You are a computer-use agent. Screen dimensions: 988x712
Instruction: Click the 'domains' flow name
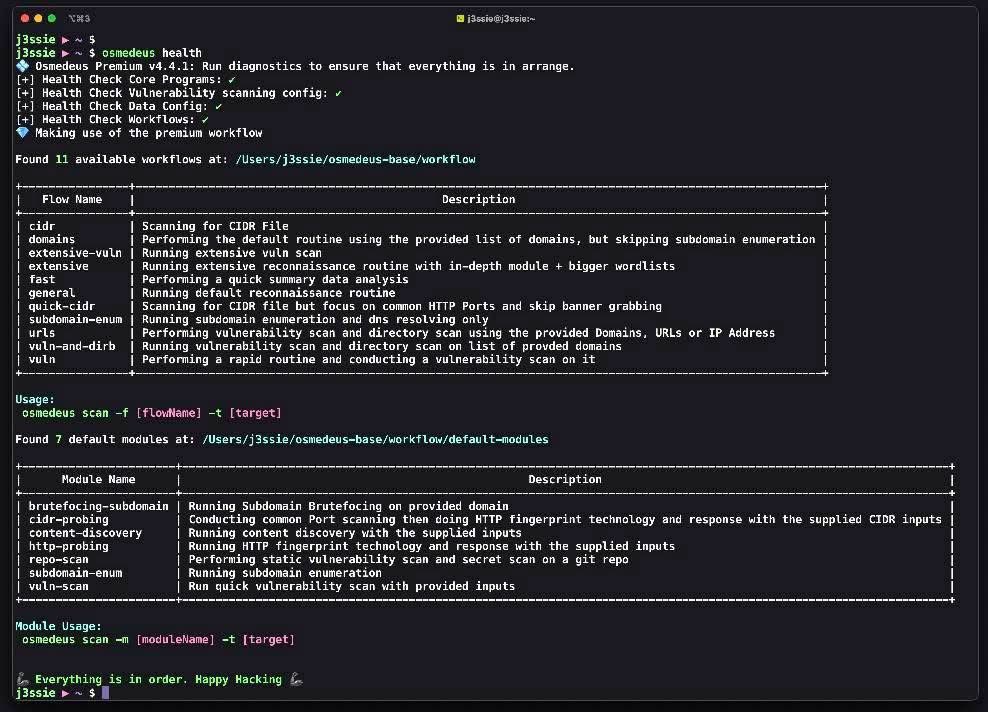(x=52, y=239)
